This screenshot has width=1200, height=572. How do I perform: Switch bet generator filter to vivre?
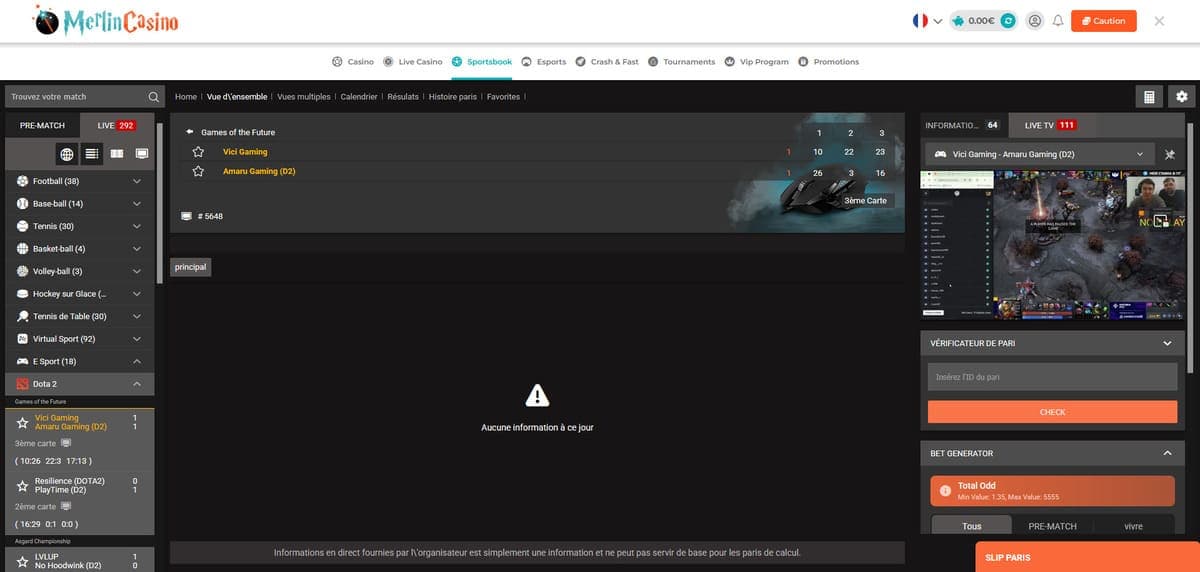pyautogui.click(x=1132, y=526)
